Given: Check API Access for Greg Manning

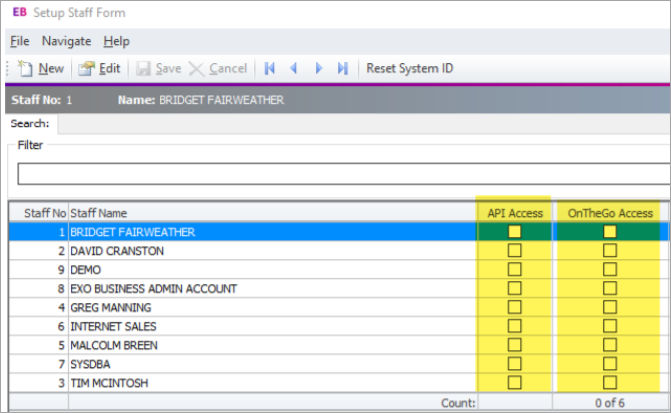Looking at the screenshot, I should click(x=514, y=307).
